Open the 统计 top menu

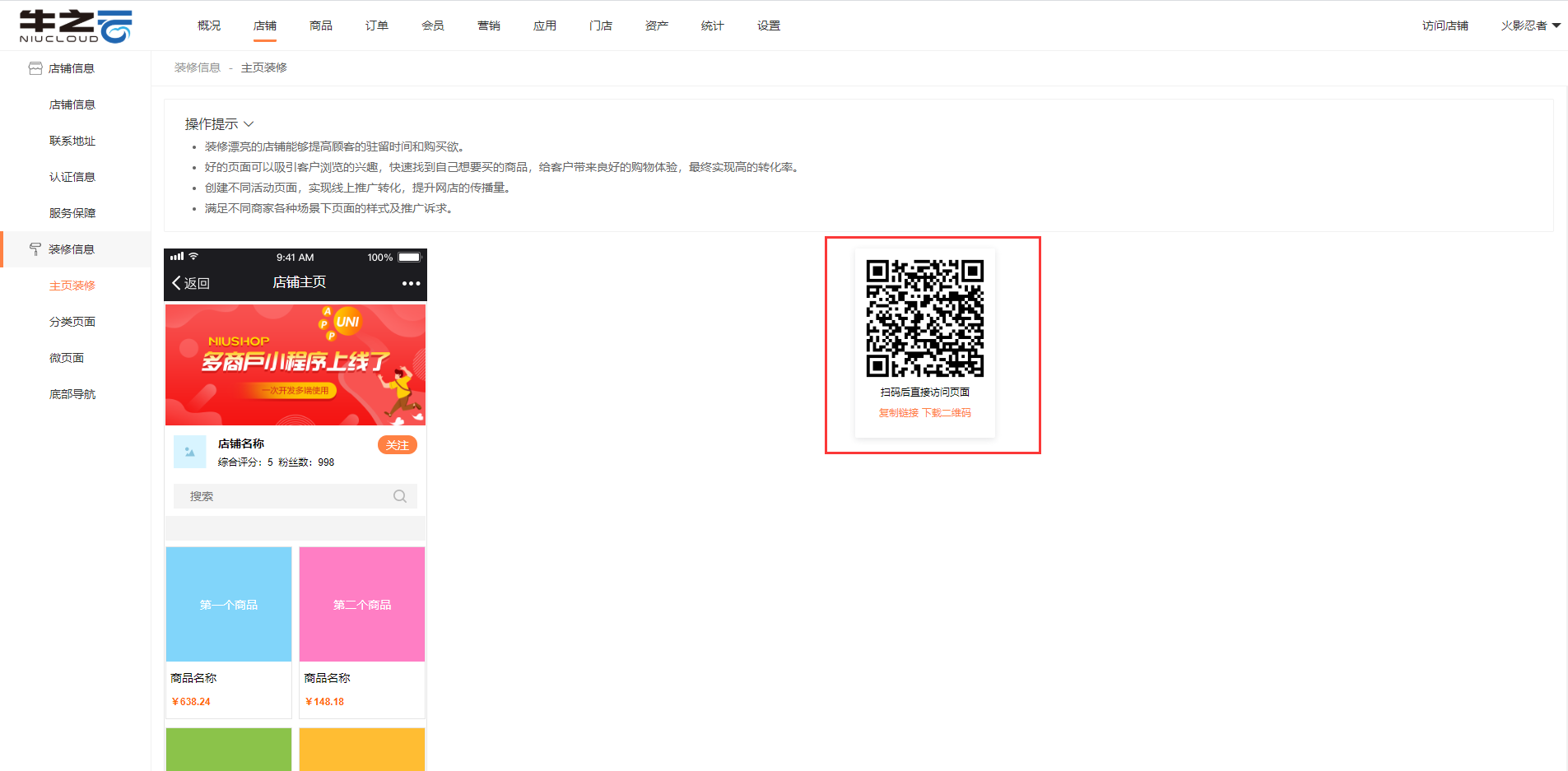[x=713, y=26]
